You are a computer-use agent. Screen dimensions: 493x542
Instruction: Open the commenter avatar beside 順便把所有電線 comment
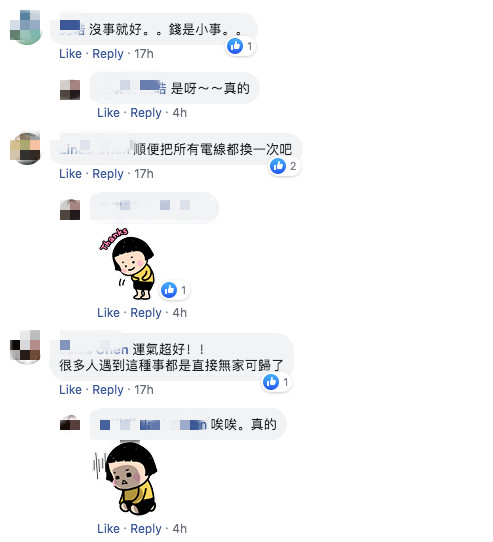pos(25,148)
